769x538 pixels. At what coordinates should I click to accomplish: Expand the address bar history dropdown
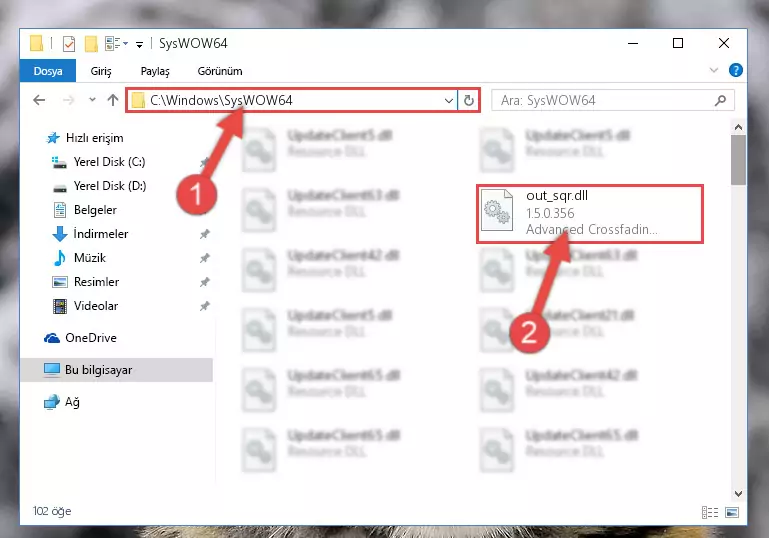[x=448, y=101]
